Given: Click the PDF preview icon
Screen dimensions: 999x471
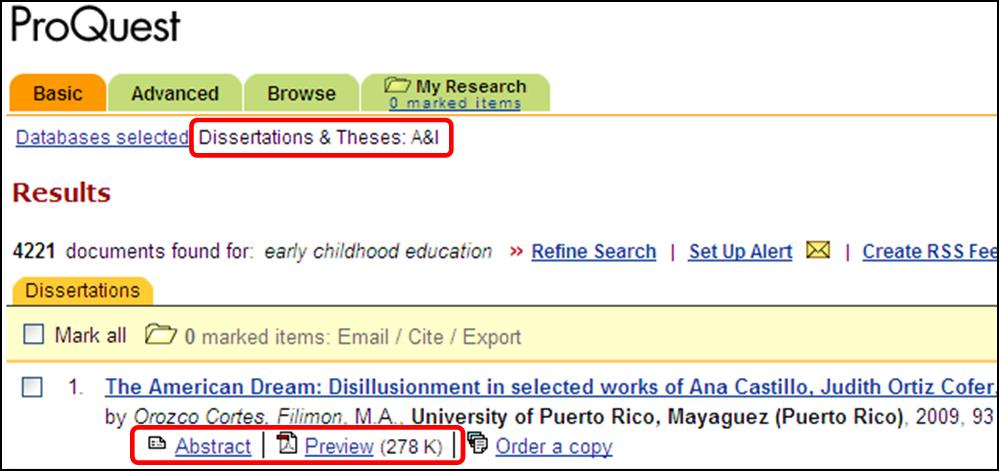Looking at the screenshot, I should click(288, 444).
